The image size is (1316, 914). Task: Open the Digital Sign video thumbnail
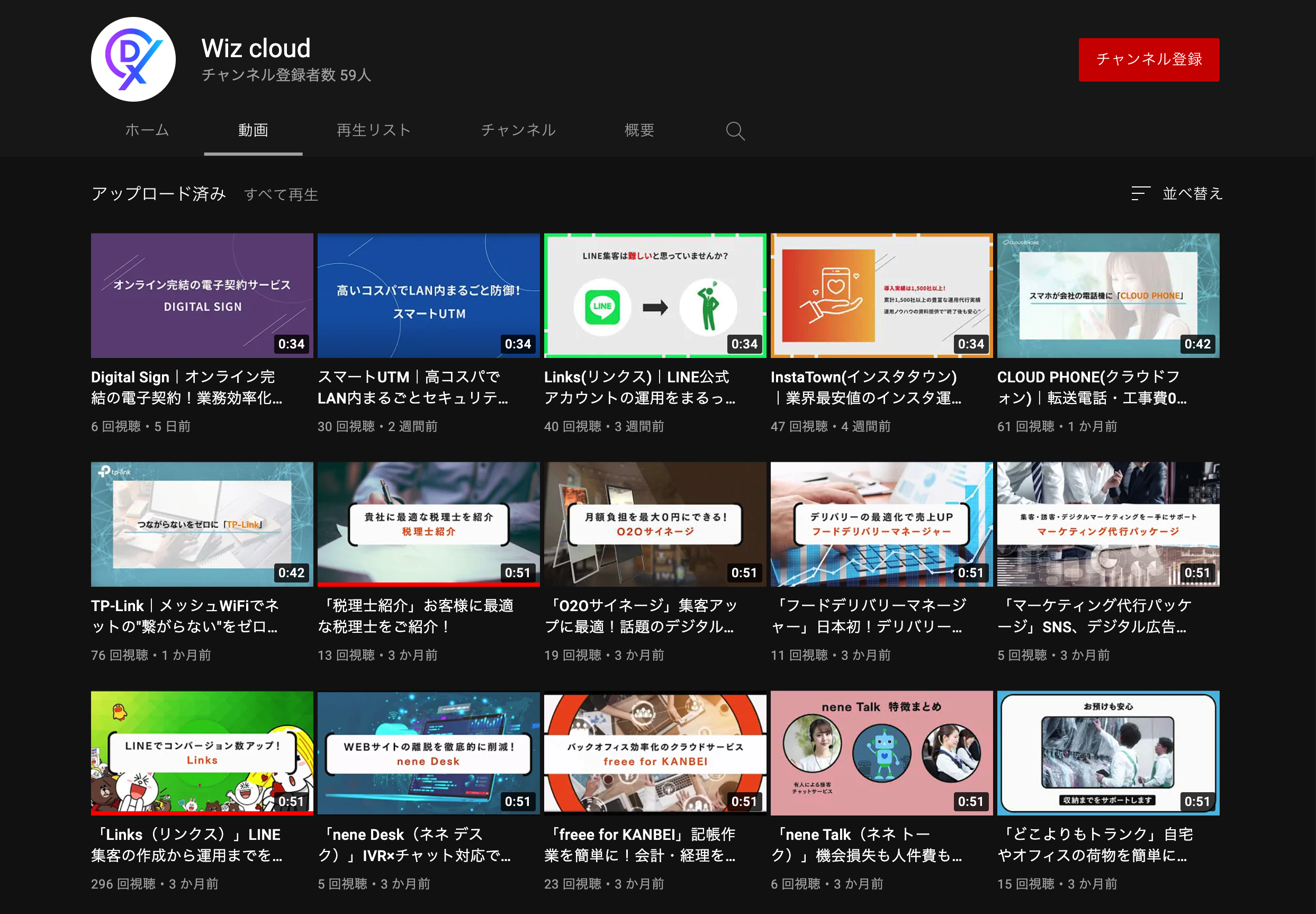[202, 295]
